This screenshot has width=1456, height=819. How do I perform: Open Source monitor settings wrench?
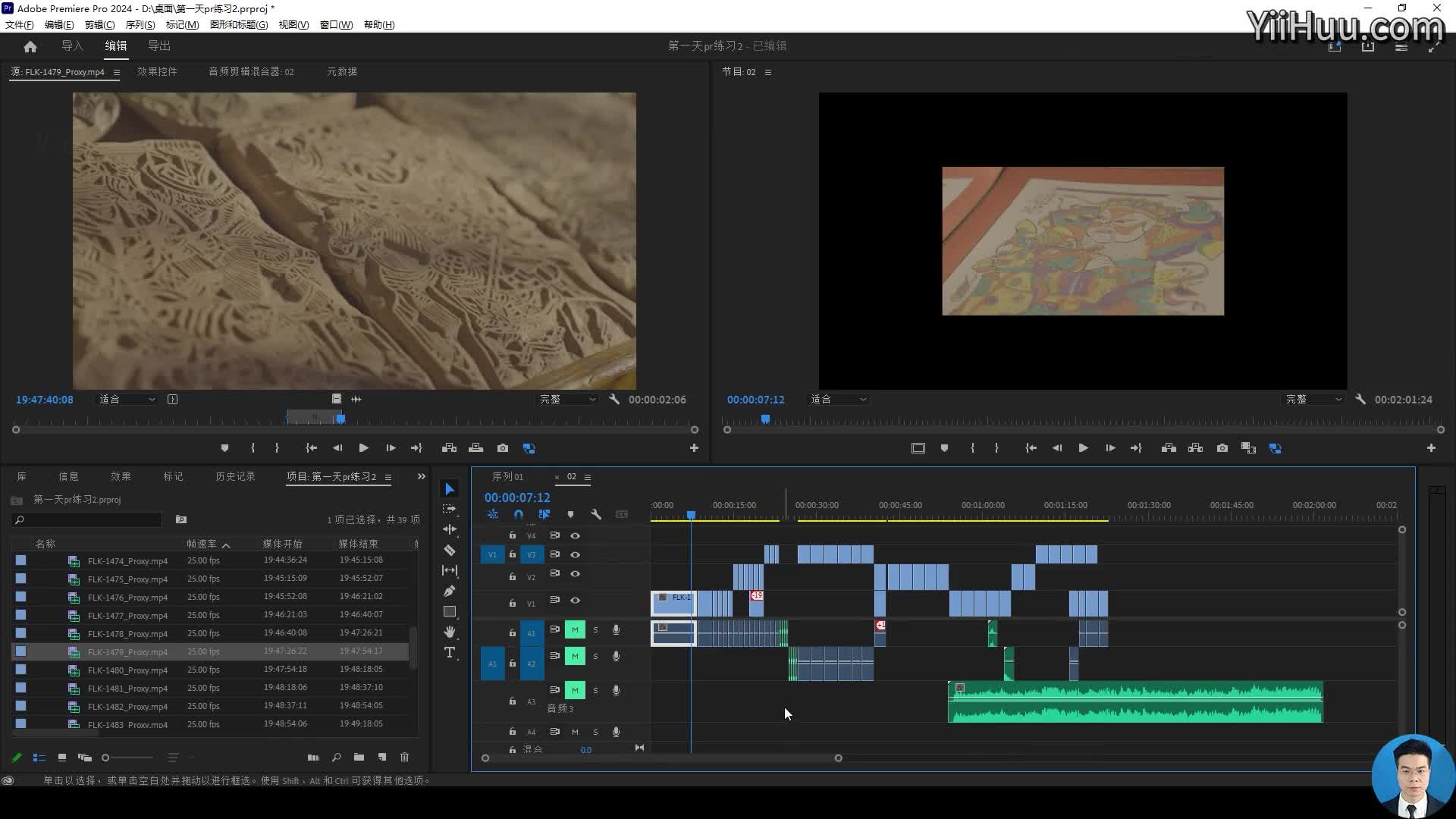(x=614, y=399)
